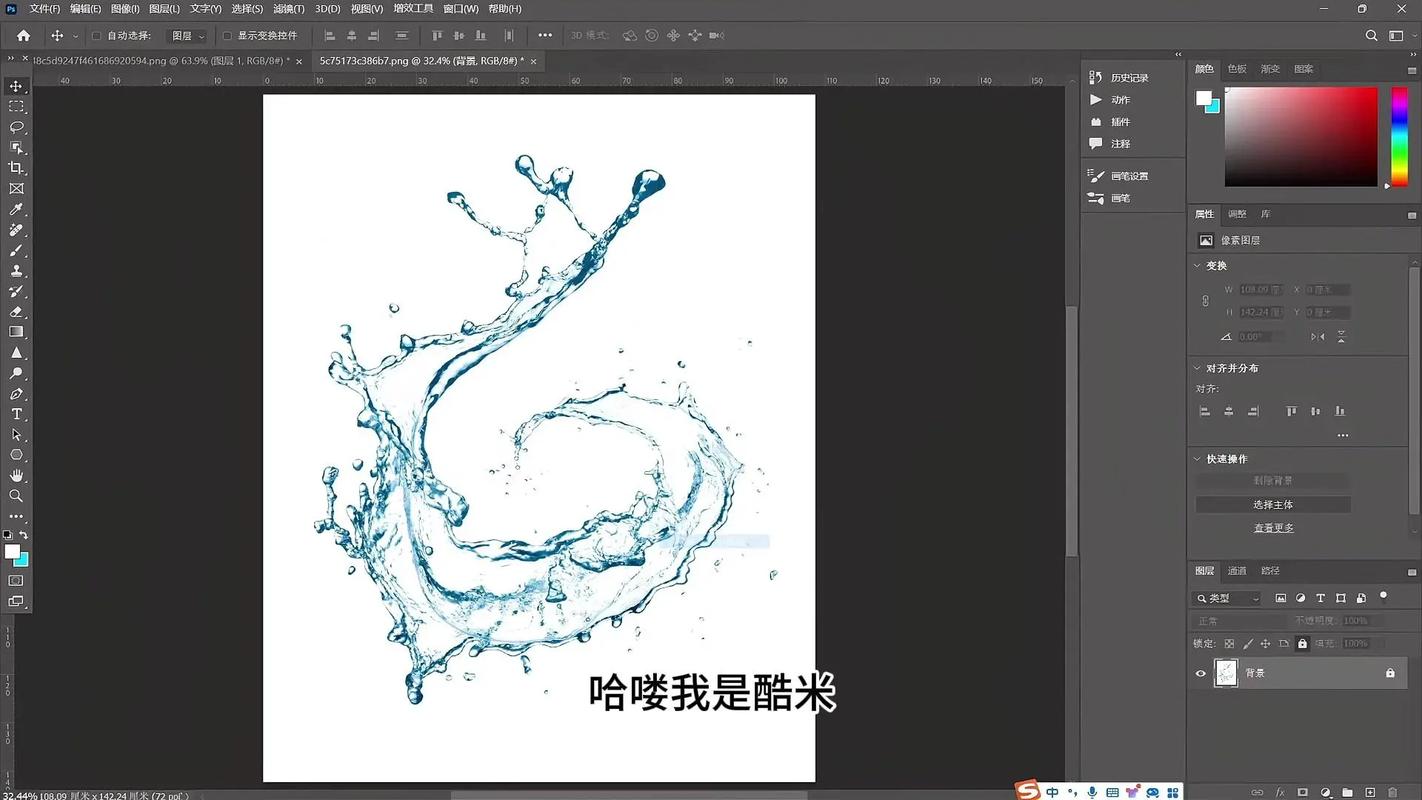Select the Horizontal Type tool
1422x800 pixels.
pyautogui.click(x=16, y=414)
